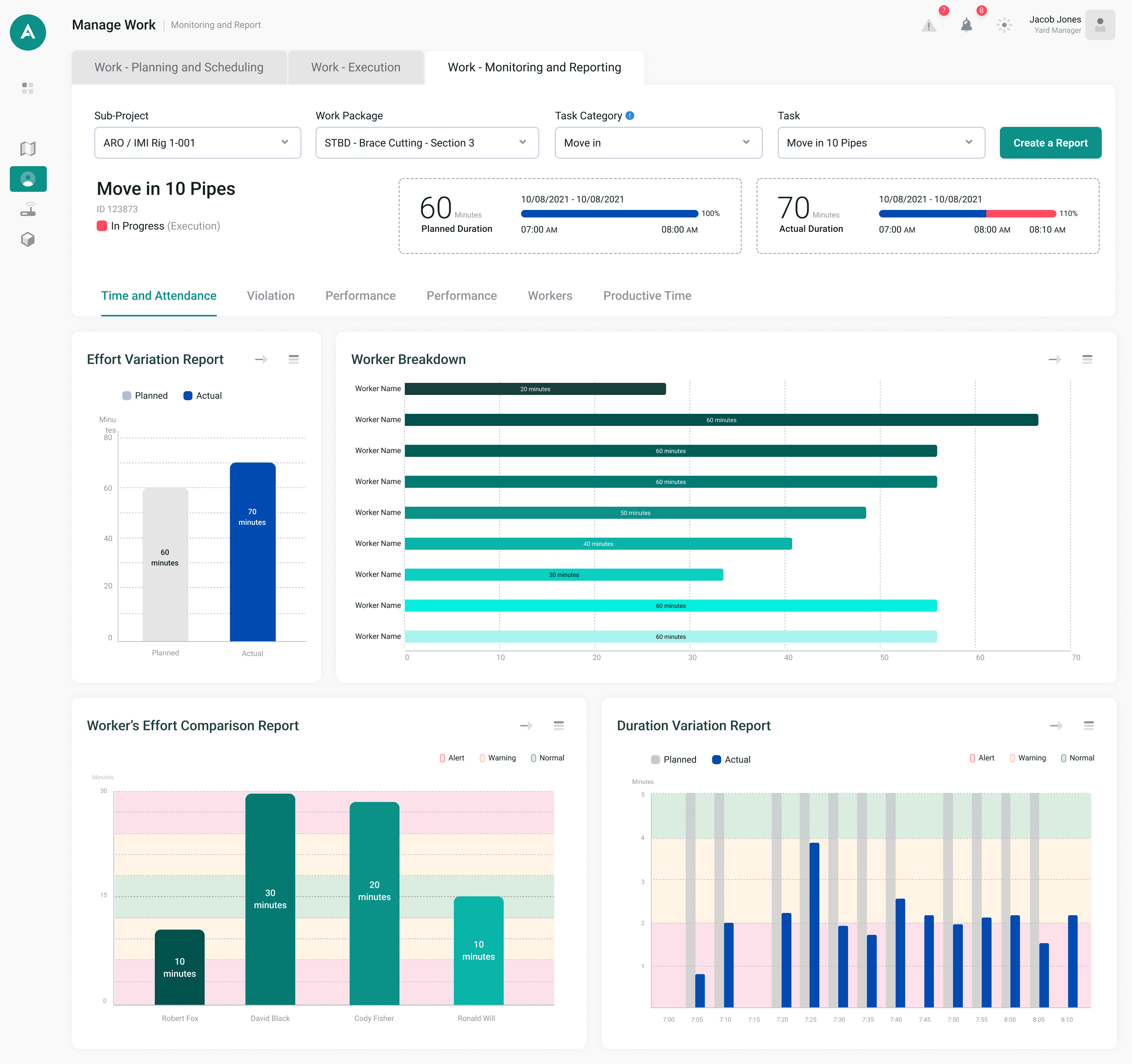Toggle Planned legend in Effort Variation Report
This screenshot has height=1064, width=1132.
point(145,396)
